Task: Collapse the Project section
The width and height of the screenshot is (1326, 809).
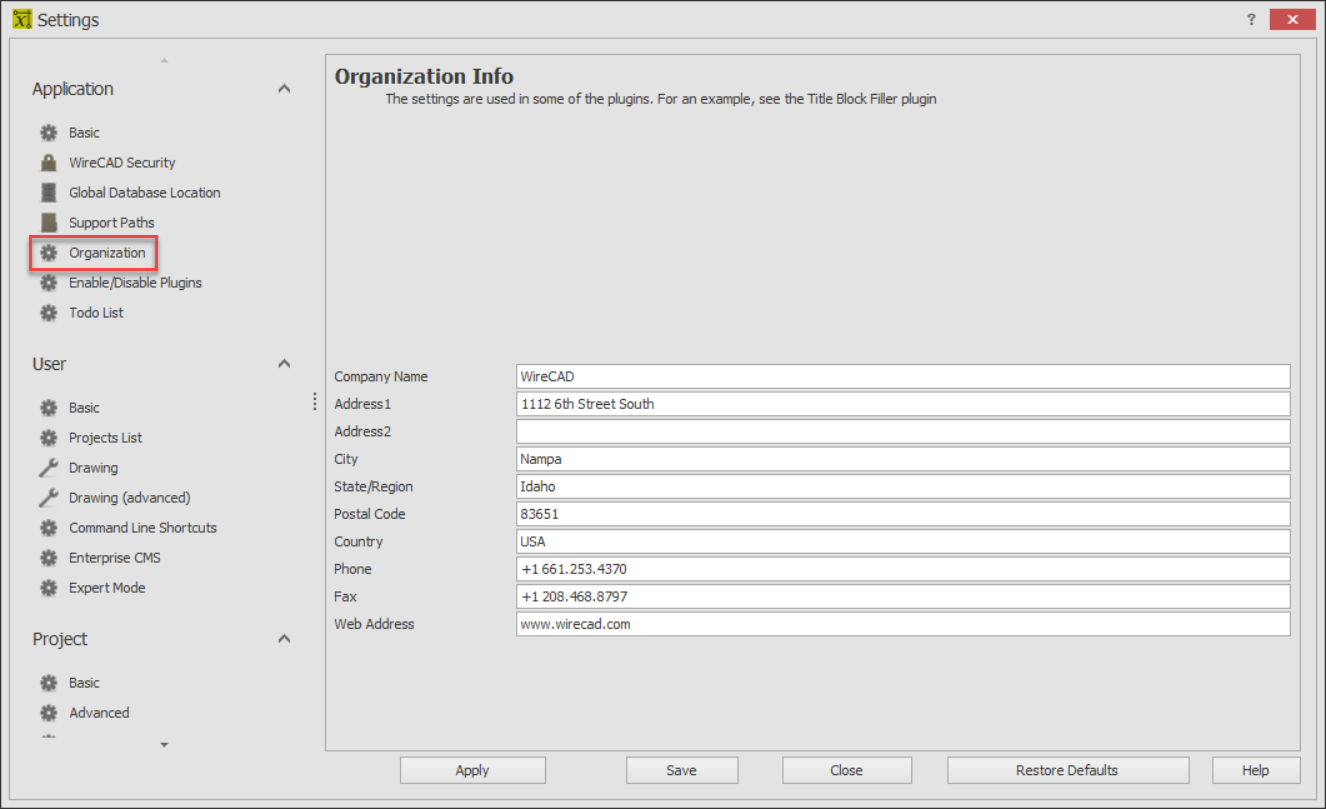Action: point(284,639)
